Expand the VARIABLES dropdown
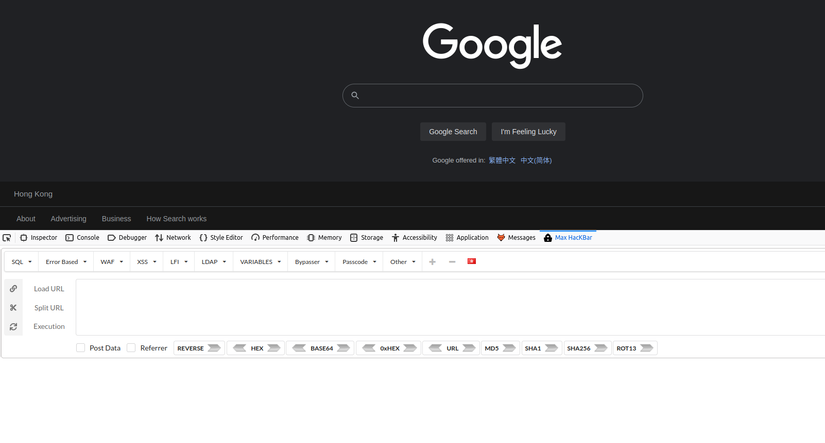This screenshot has height=443, width=825. click(260, 261)
